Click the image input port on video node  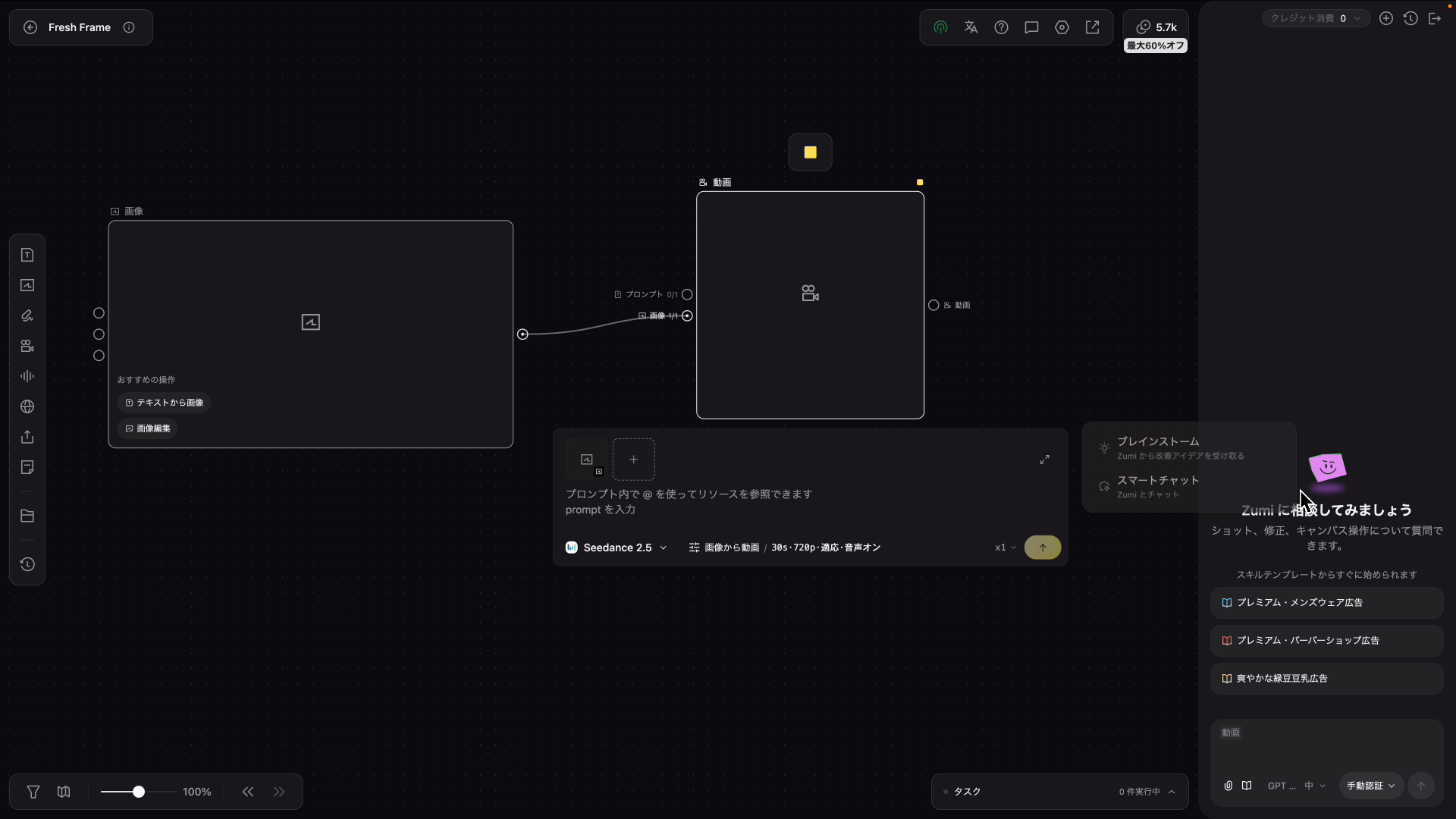(687, 315)
